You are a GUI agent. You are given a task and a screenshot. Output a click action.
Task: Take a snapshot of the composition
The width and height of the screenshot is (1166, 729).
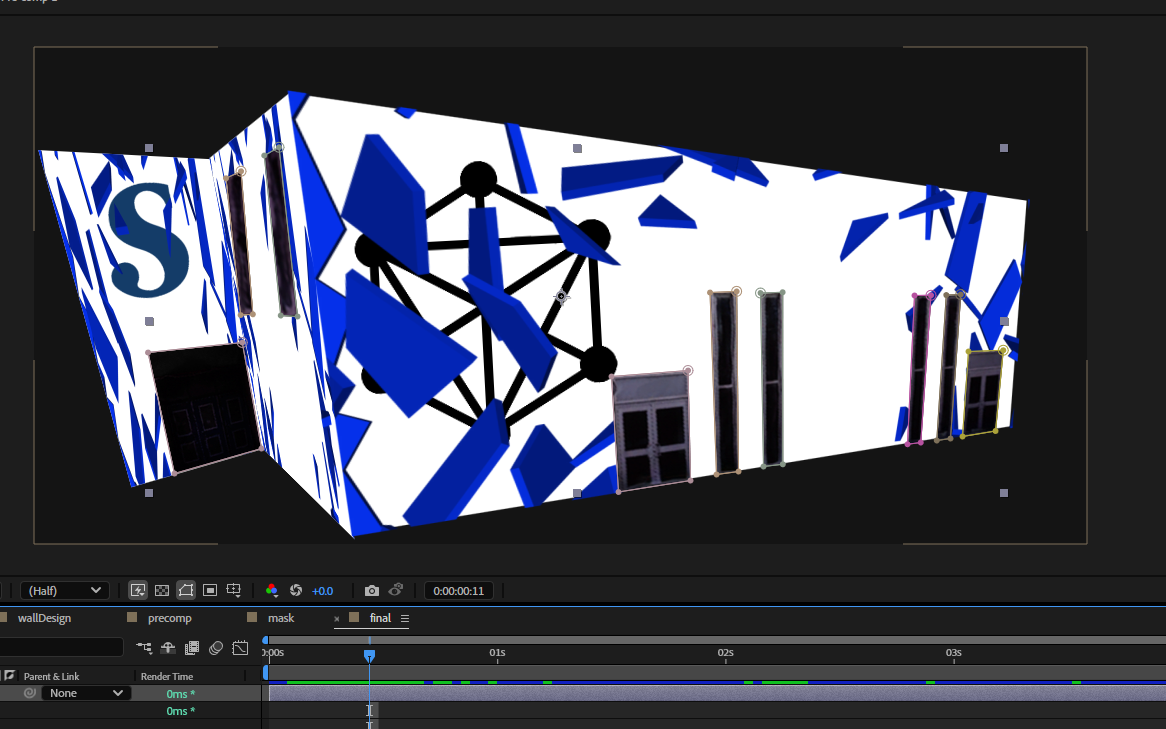coord(371,590)
